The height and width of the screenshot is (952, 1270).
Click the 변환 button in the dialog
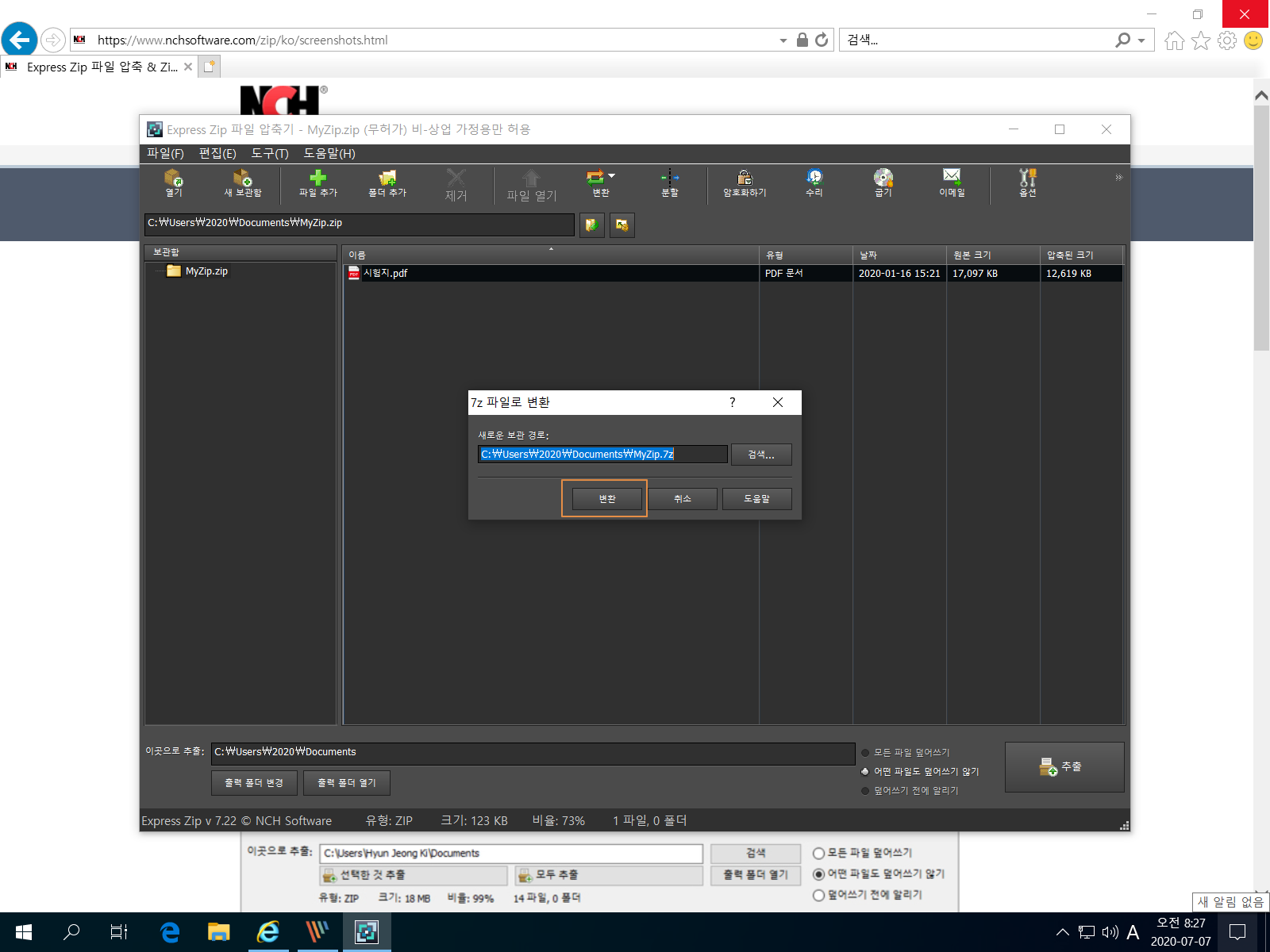coord(607,499)
